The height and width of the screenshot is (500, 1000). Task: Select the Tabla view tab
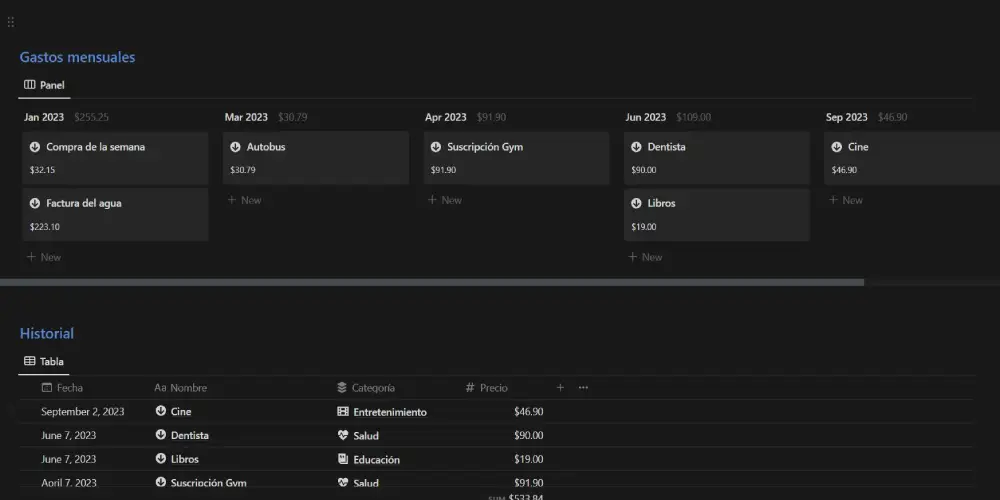click(x=44, y=362)
